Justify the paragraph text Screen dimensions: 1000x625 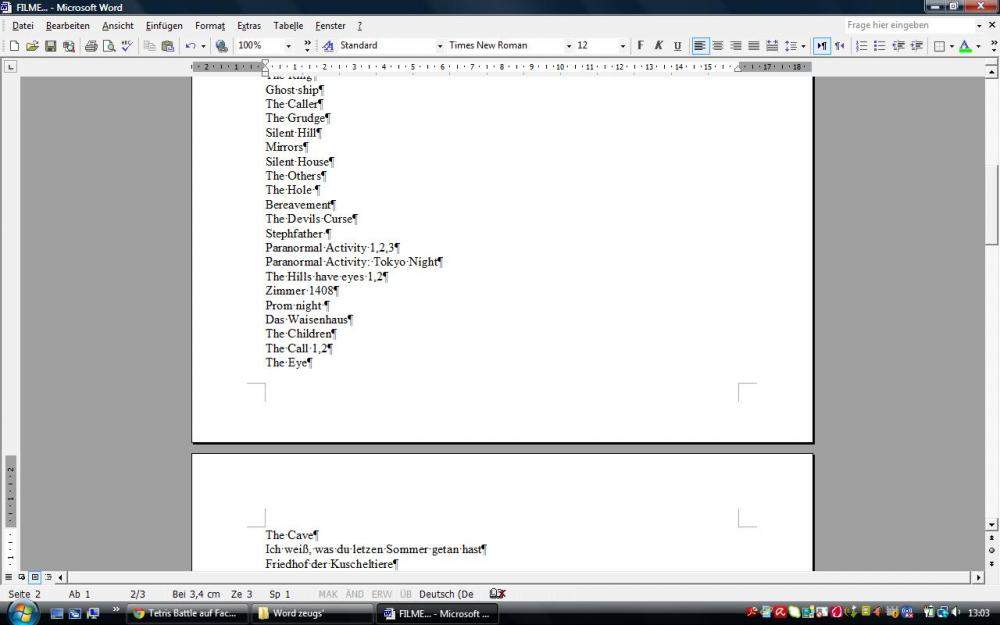pos(754,46)
